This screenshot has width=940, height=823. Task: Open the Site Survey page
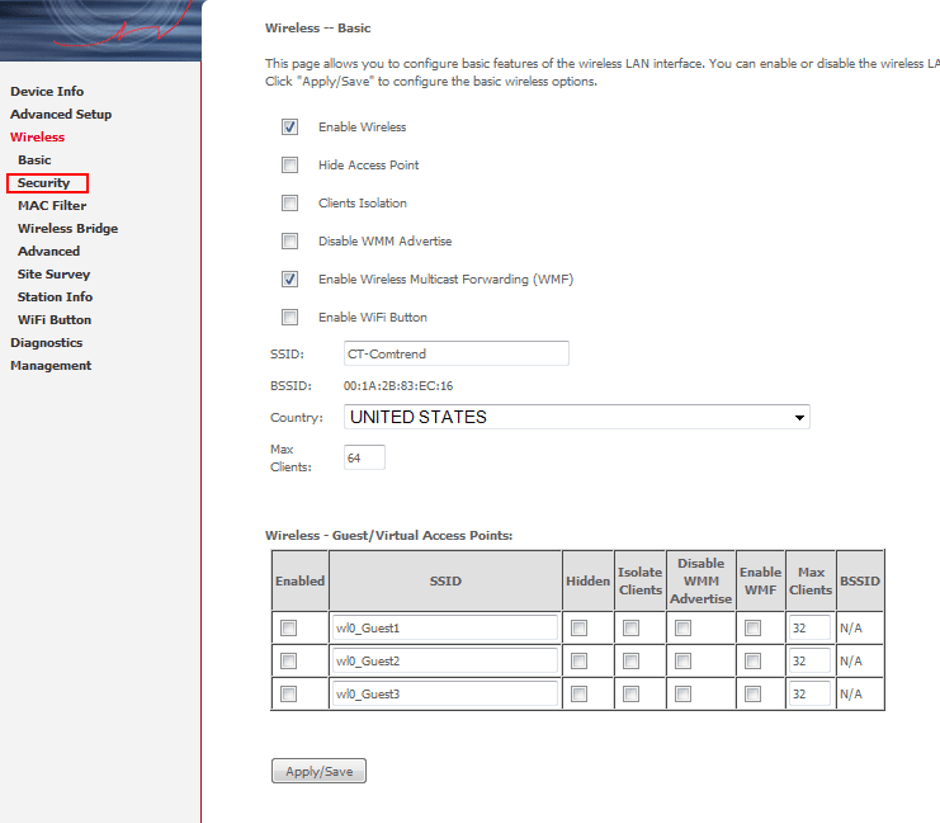click(x=54, y=274)
